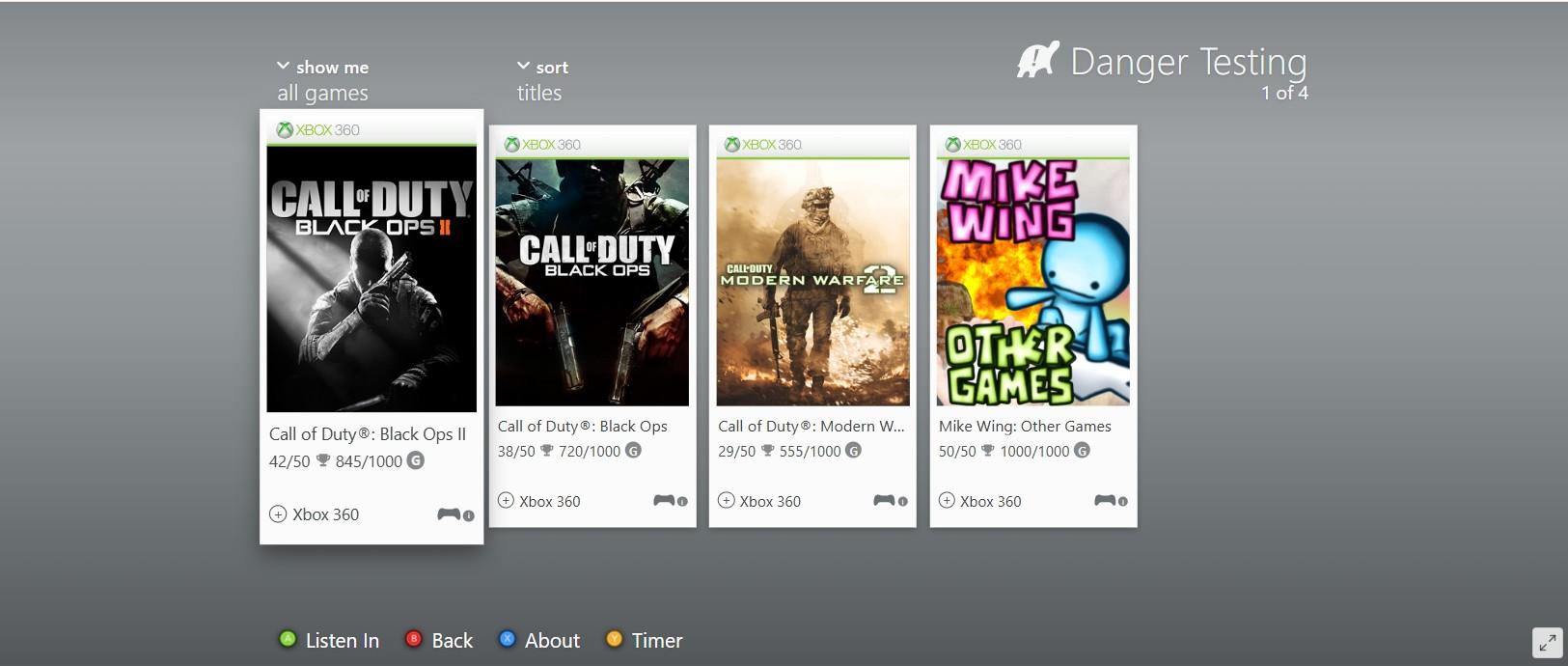Screen dimensions: 1568x666
Task: Click the plus icon on the Mike Wing card
Action: (x=947, y=500)
